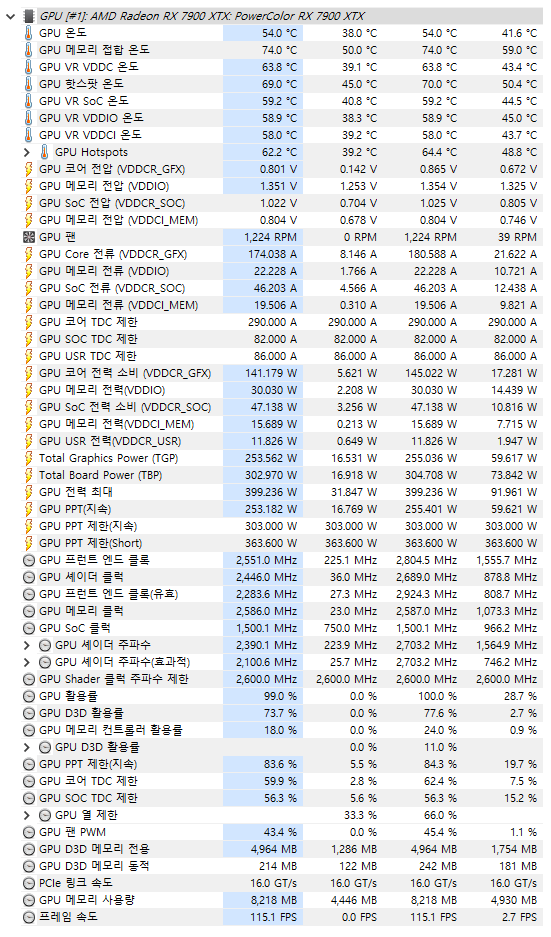Select the GPU 온도 sensor row label

pos(63,33)
